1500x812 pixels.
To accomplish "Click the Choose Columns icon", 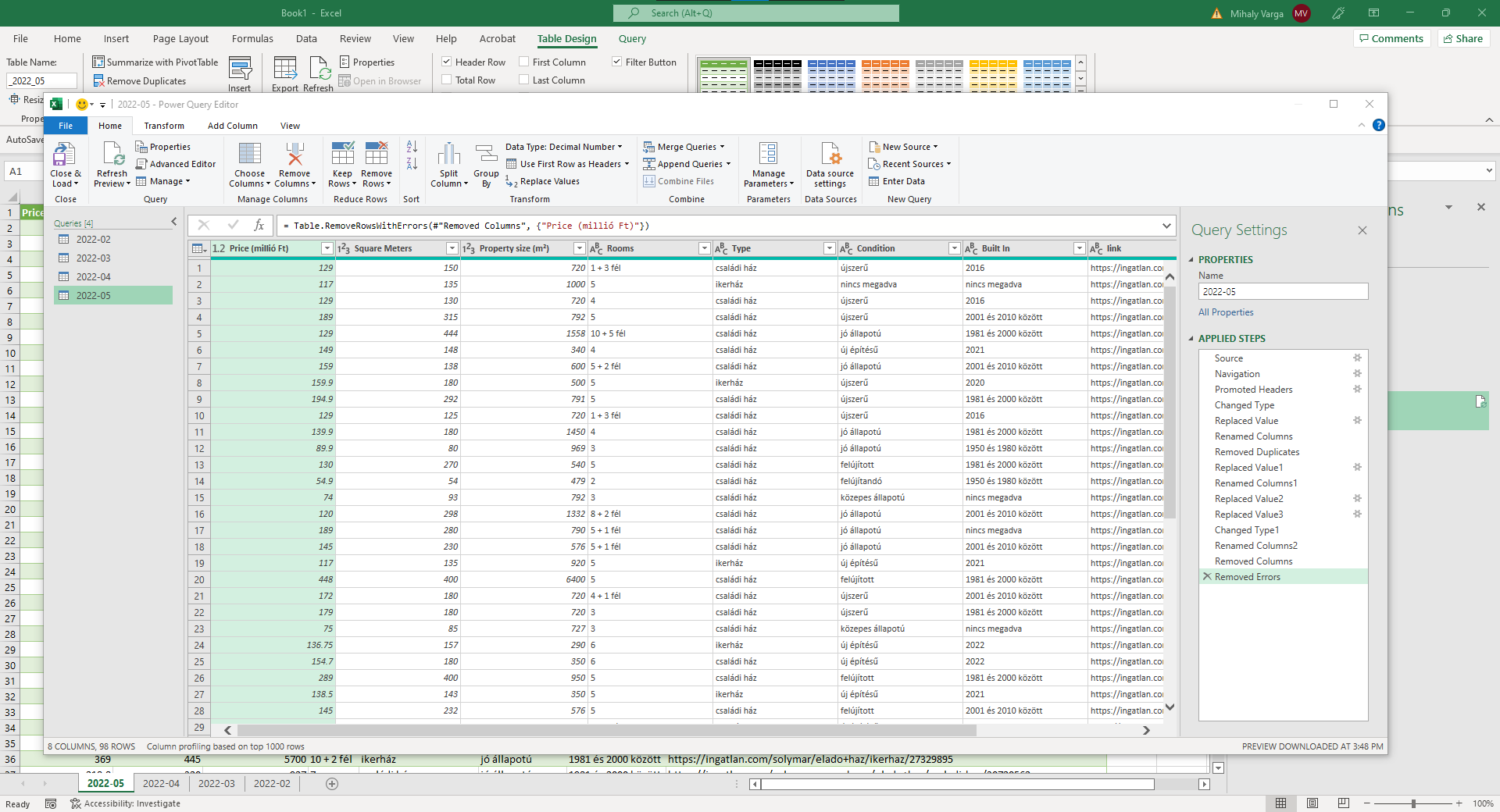I will pos(250,154).
